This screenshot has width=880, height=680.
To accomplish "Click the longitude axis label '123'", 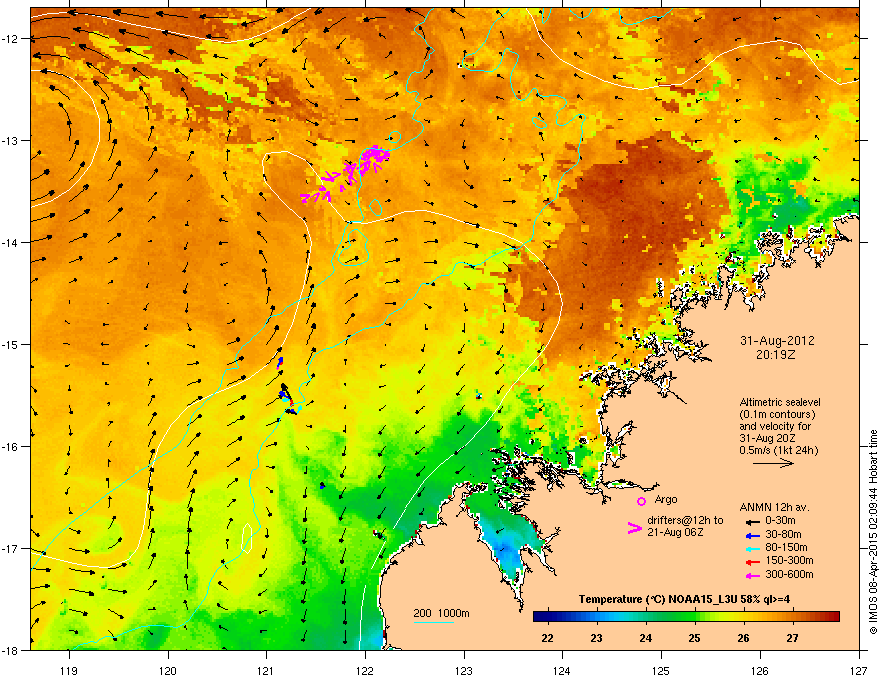I will pos(464,670).
